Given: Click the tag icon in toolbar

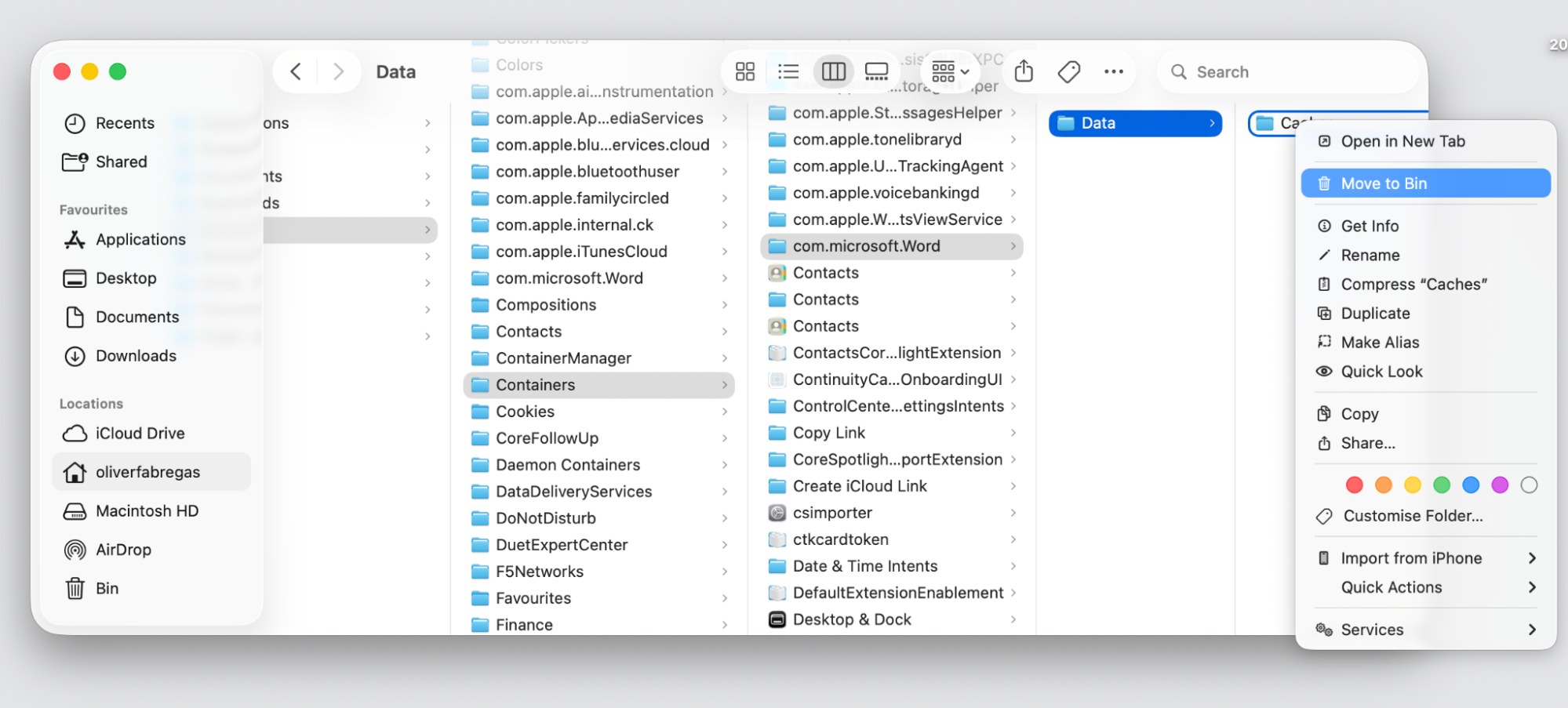Looking at the screenshot, I should coord(1068,72).
